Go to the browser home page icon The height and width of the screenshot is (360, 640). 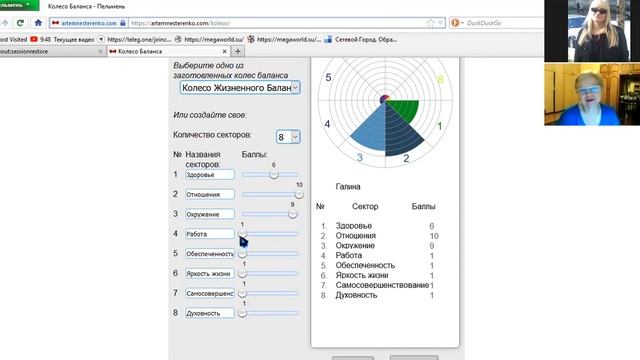click(x=38, y=23)
